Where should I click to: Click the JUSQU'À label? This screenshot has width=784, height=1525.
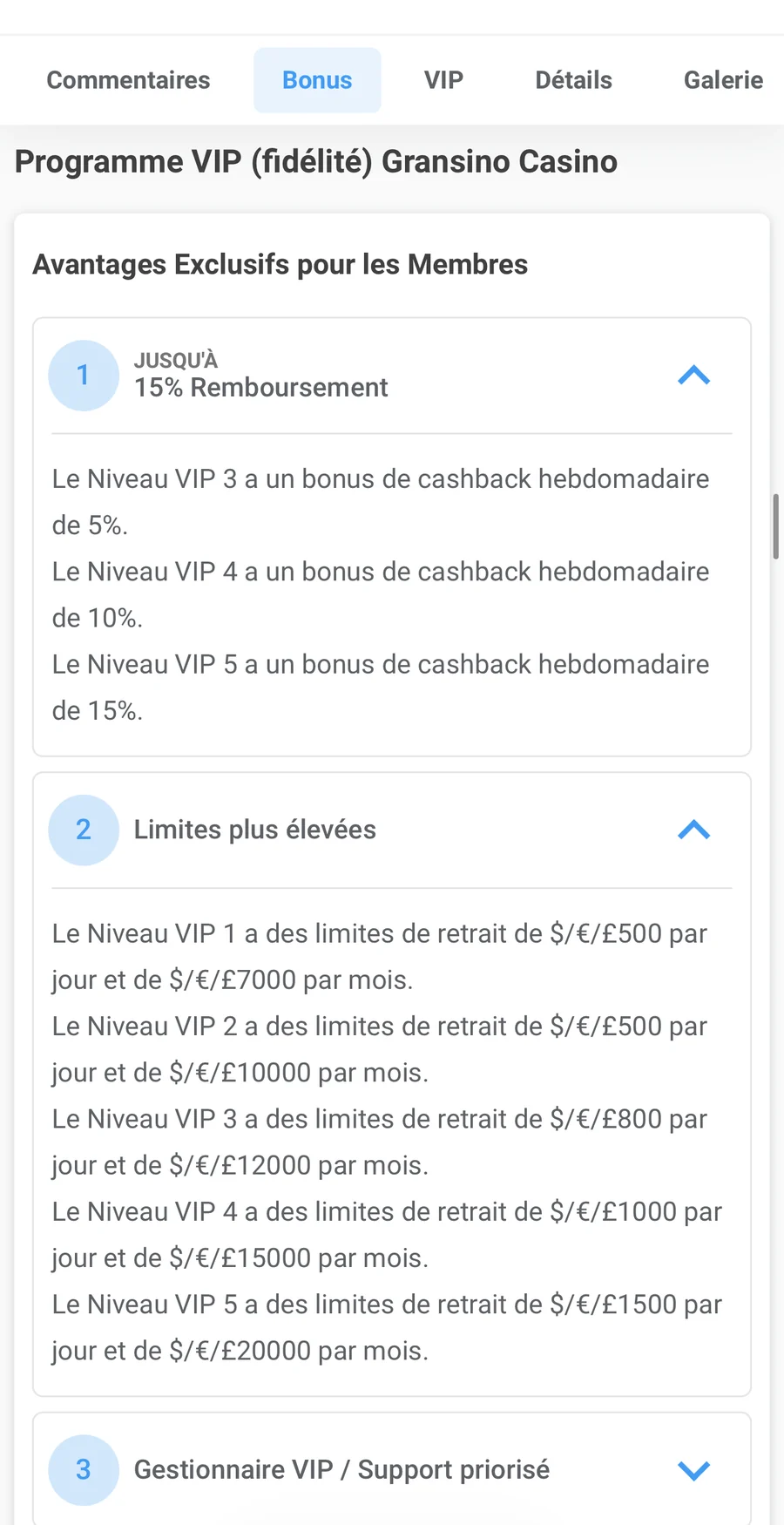[x=175, y=360]
